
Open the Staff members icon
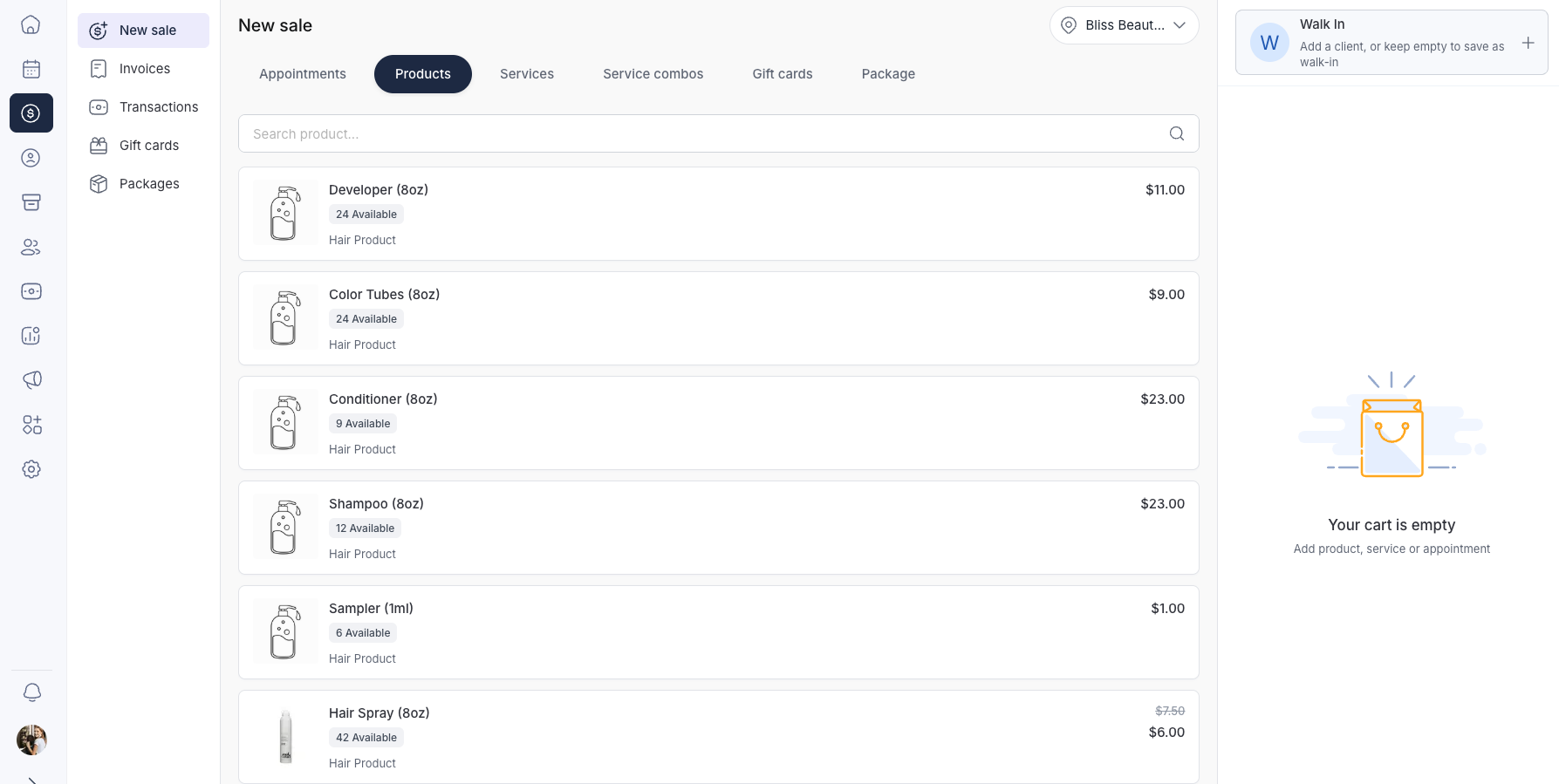pyautogui.click(x=31, y=247)
